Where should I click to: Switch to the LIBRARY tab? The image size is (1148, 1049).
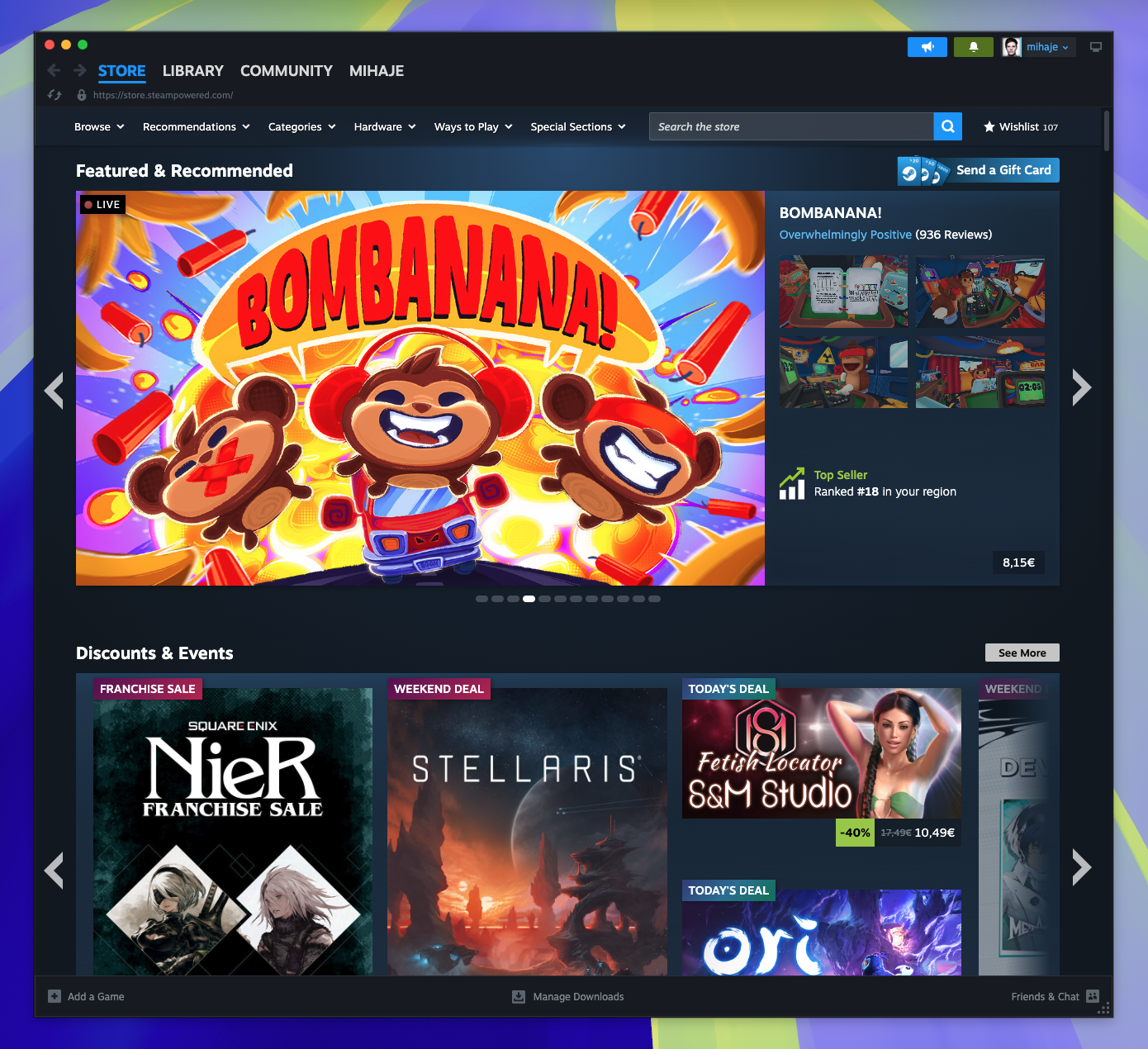(192, 71)
